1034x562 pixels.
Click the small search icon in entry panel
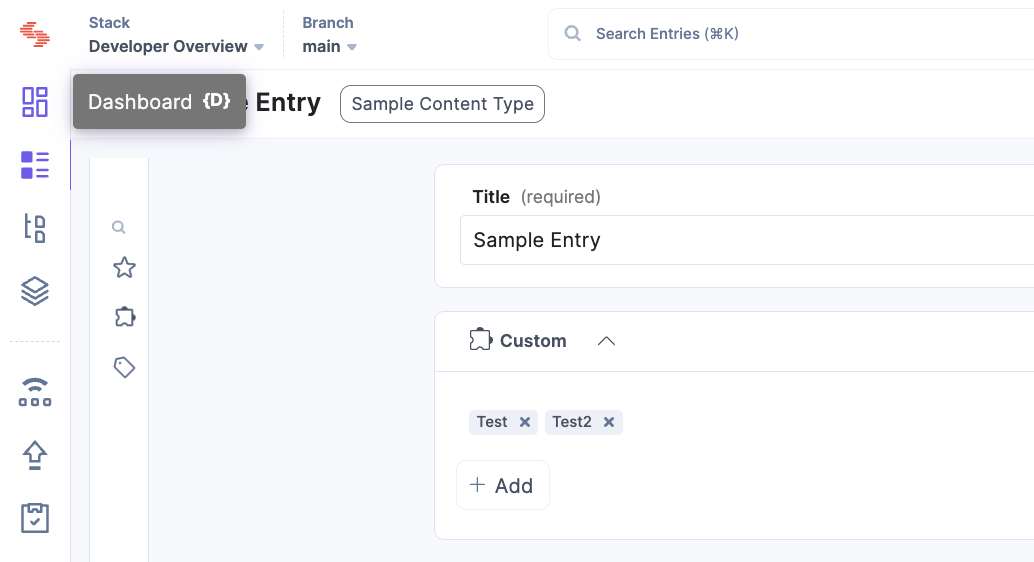(119, 228)
